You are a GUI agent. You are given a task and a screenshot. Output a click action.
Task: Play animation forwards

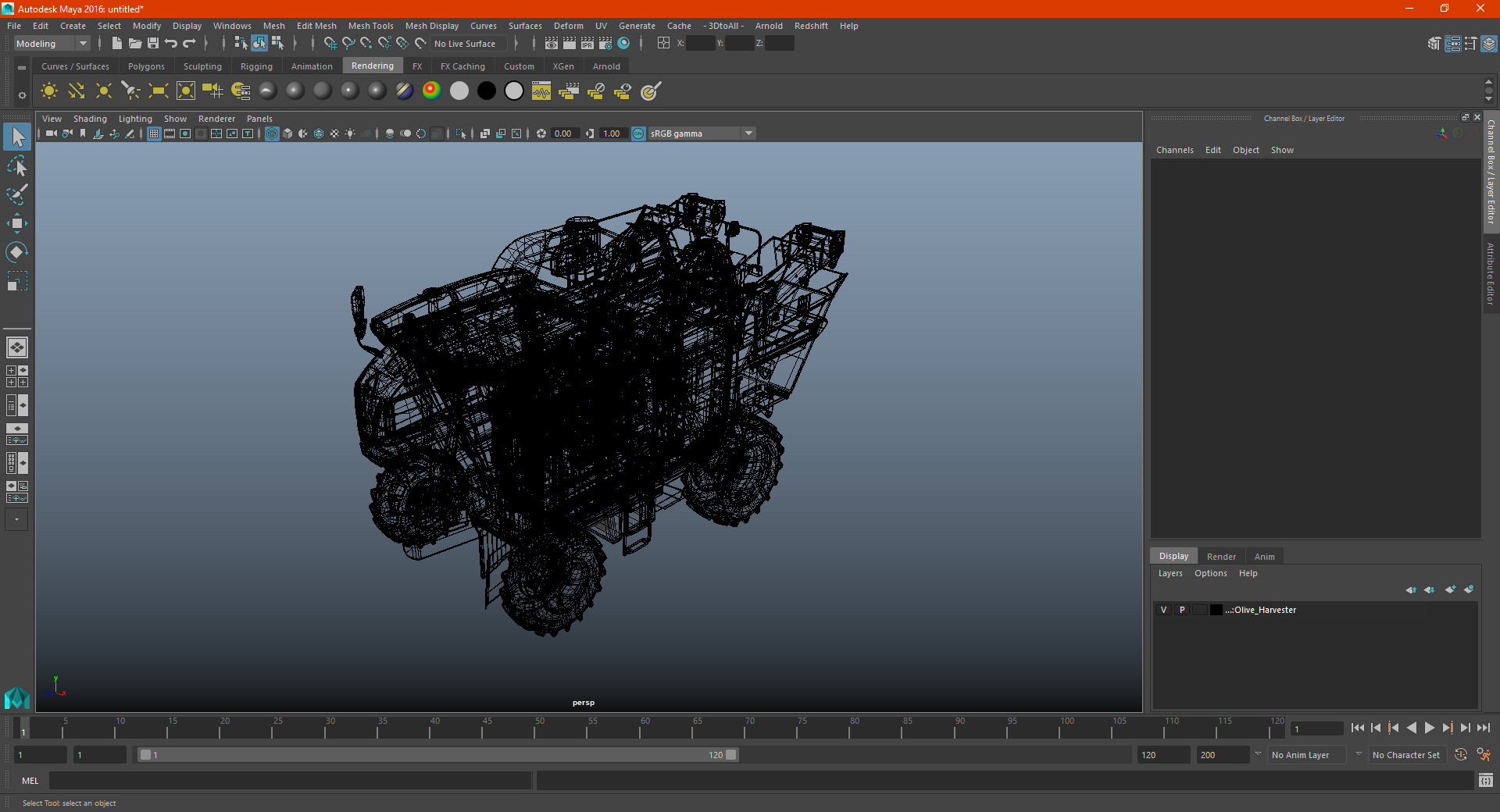pos(1429,728)
